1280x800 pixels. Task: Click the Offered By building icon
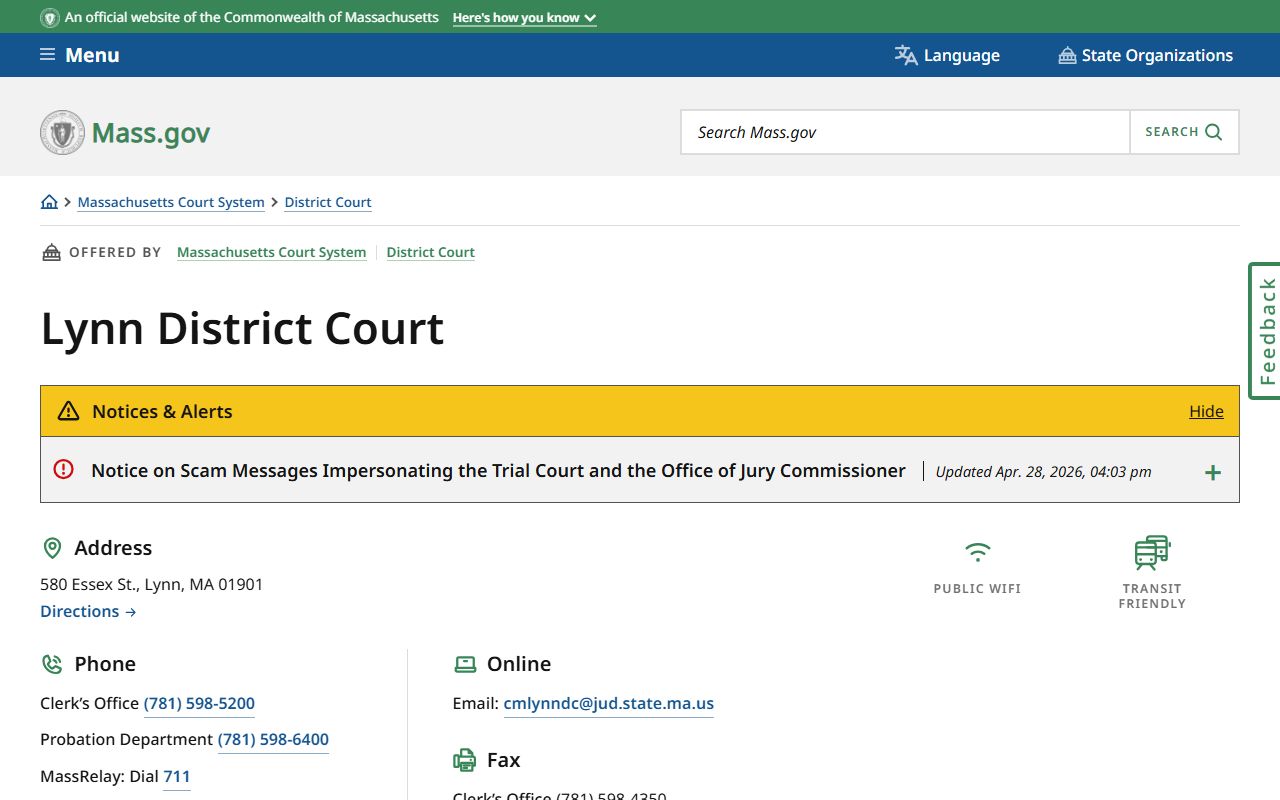(51, 252)
